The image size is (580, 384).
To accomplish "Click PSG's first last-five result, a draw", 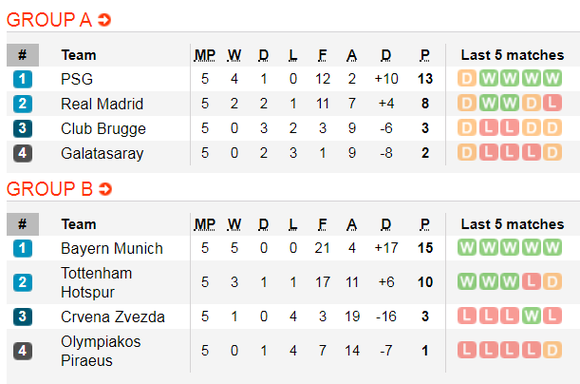I will pos(467,78).
